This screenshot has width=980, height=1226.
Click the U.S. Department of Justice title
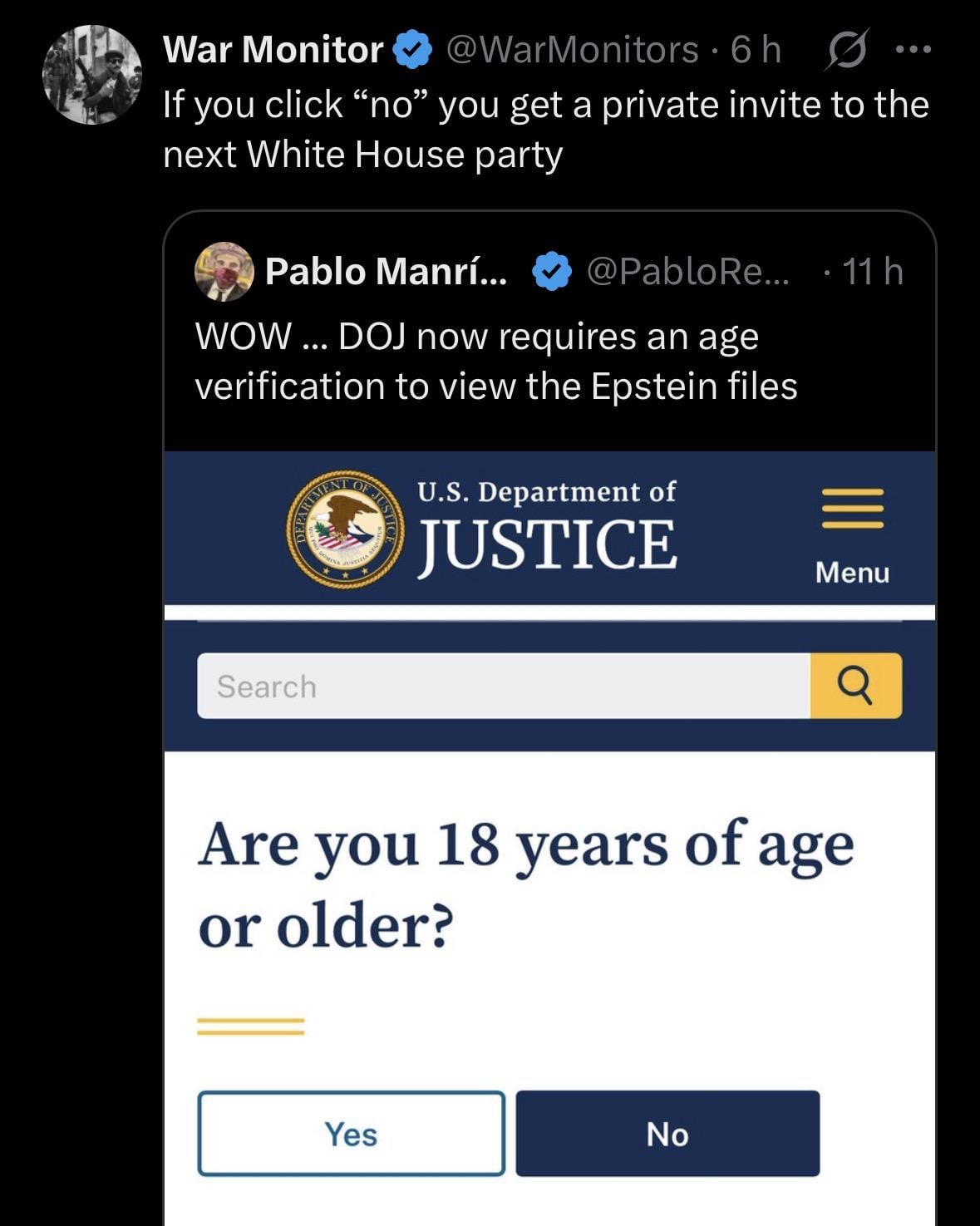pos(546,529)
